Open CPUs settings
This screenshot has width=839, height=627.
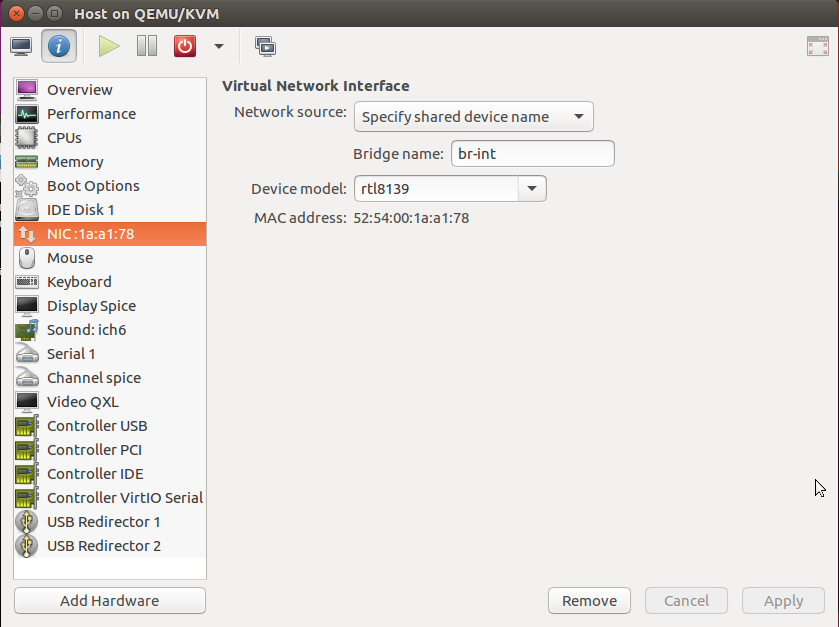110,138
